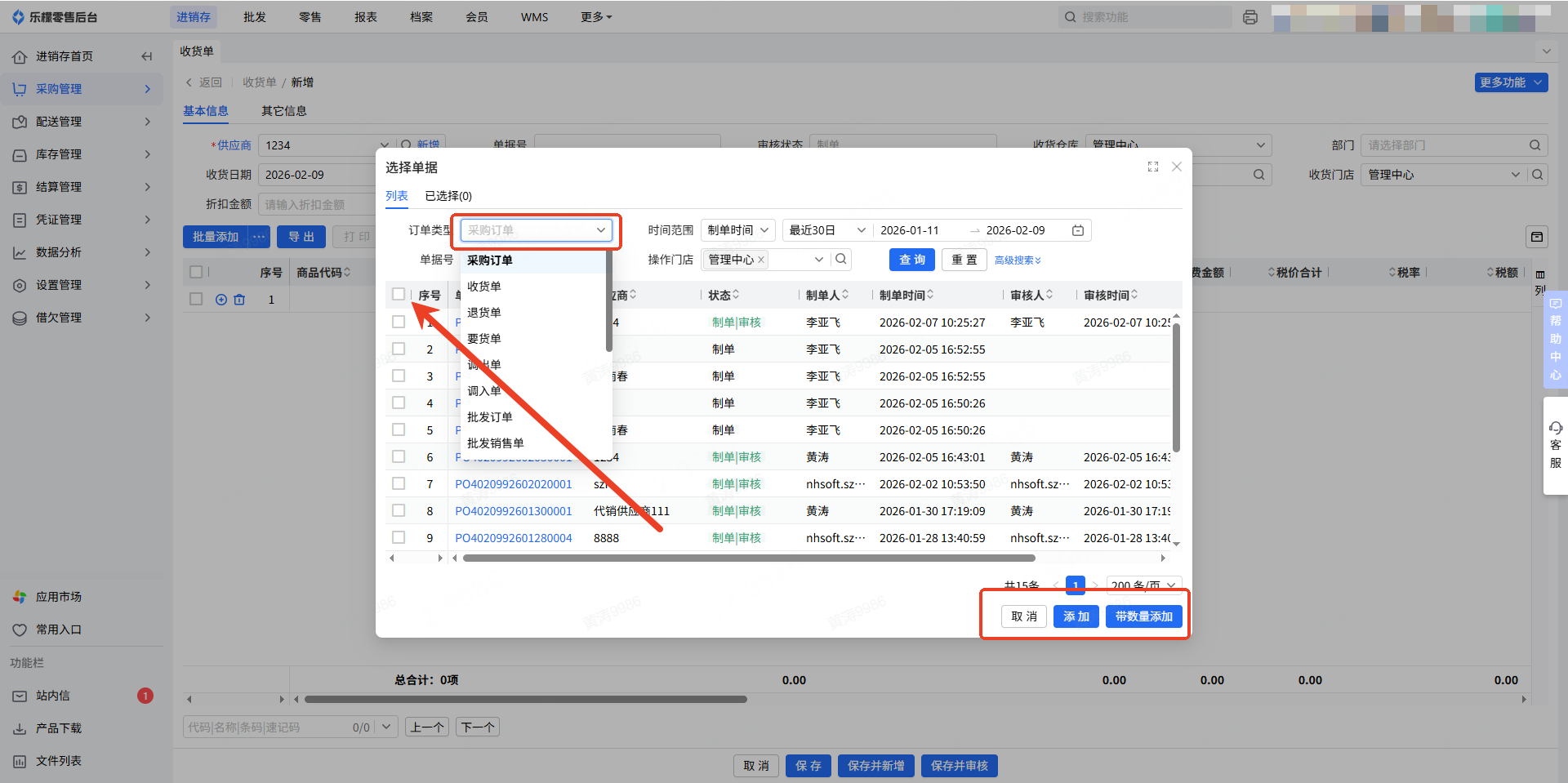Open 文件列表 in the sidebar
The width and height of the screenshot is (1568, 783).
coord(59,761)
